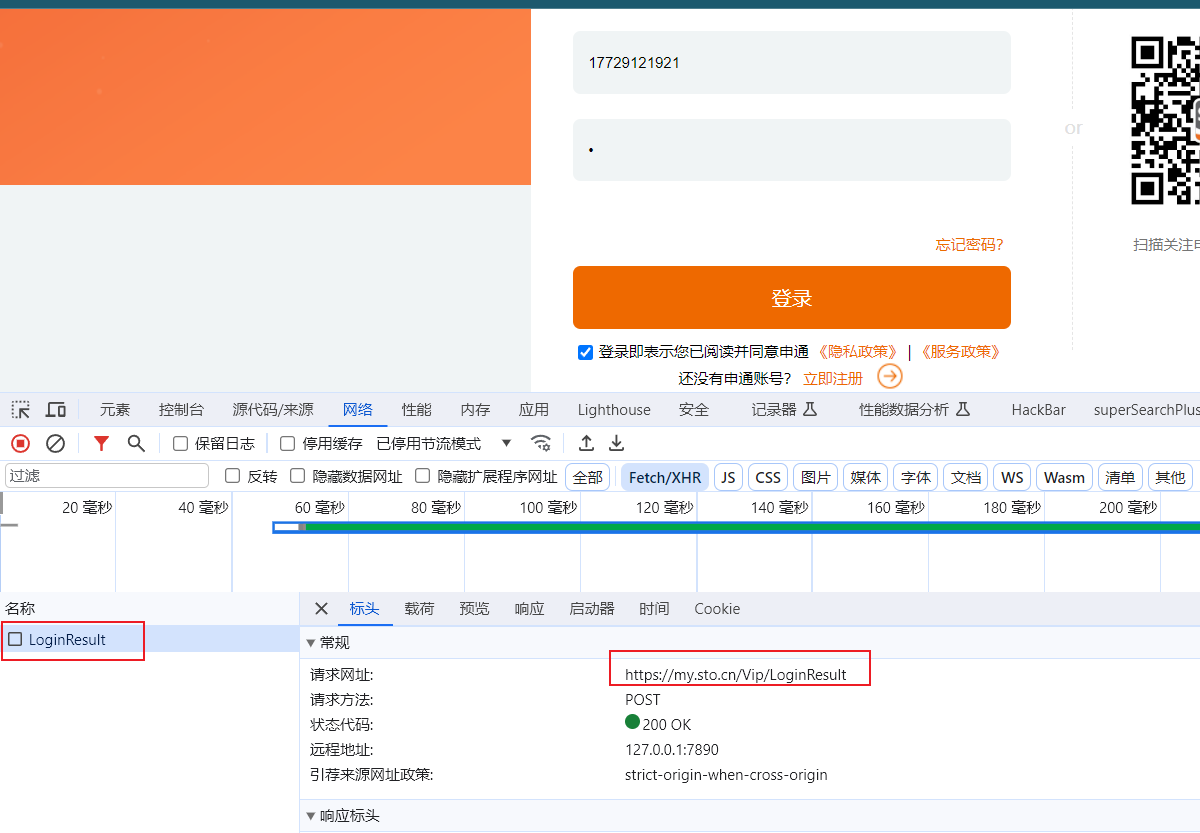Open the 安全 panel
Screen dimensions: 1200x833
point(694,409)
